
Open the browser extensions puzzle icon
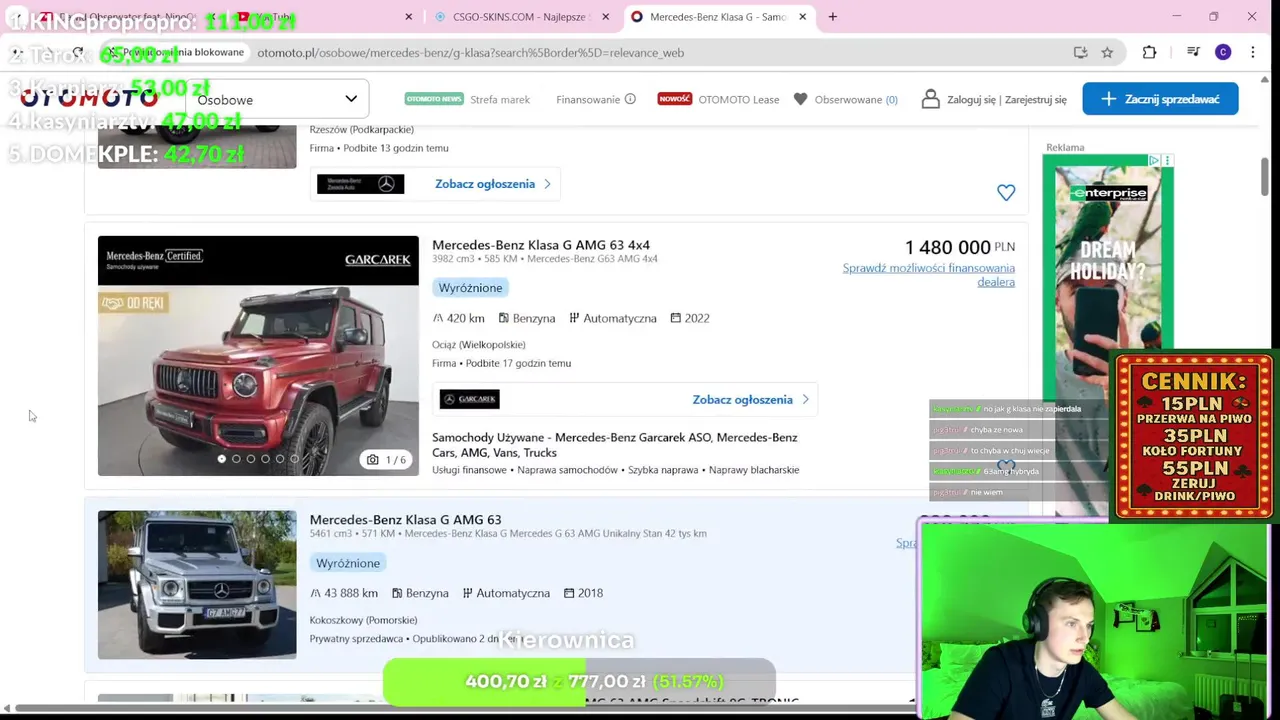tap(1149, 52)
